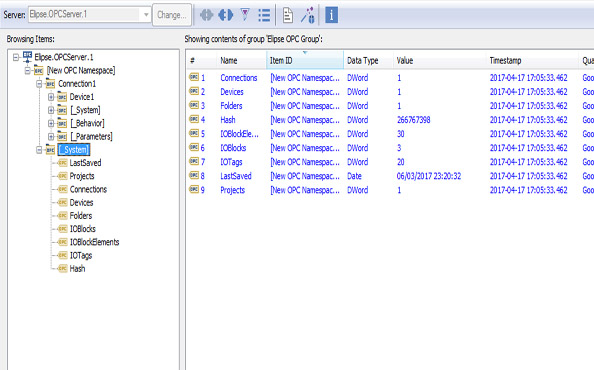Screen dimensions: 594x370
Task: Collapse the Connection1 tree node
Action: click(39, 84)
